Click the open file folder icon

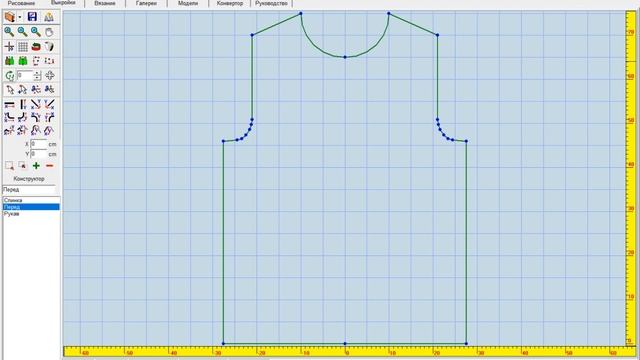click(x=10, y=17)
